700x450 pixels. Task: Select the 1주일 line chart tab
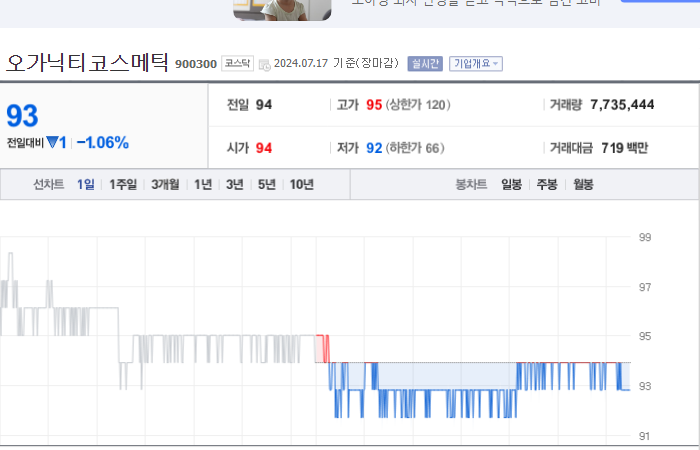123,184
